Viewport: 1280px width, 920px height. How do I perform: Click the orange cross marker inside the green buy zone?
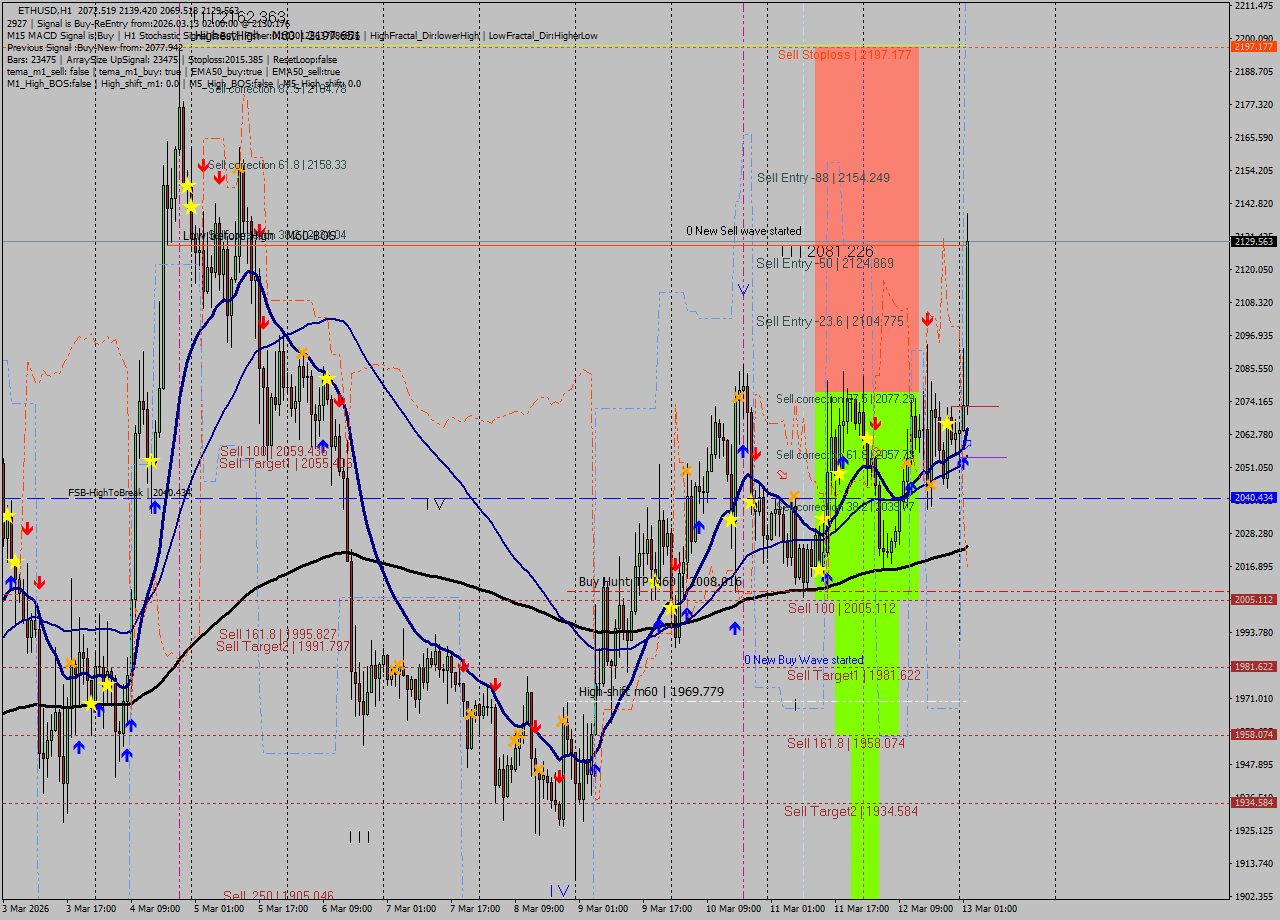pos(905,464)
